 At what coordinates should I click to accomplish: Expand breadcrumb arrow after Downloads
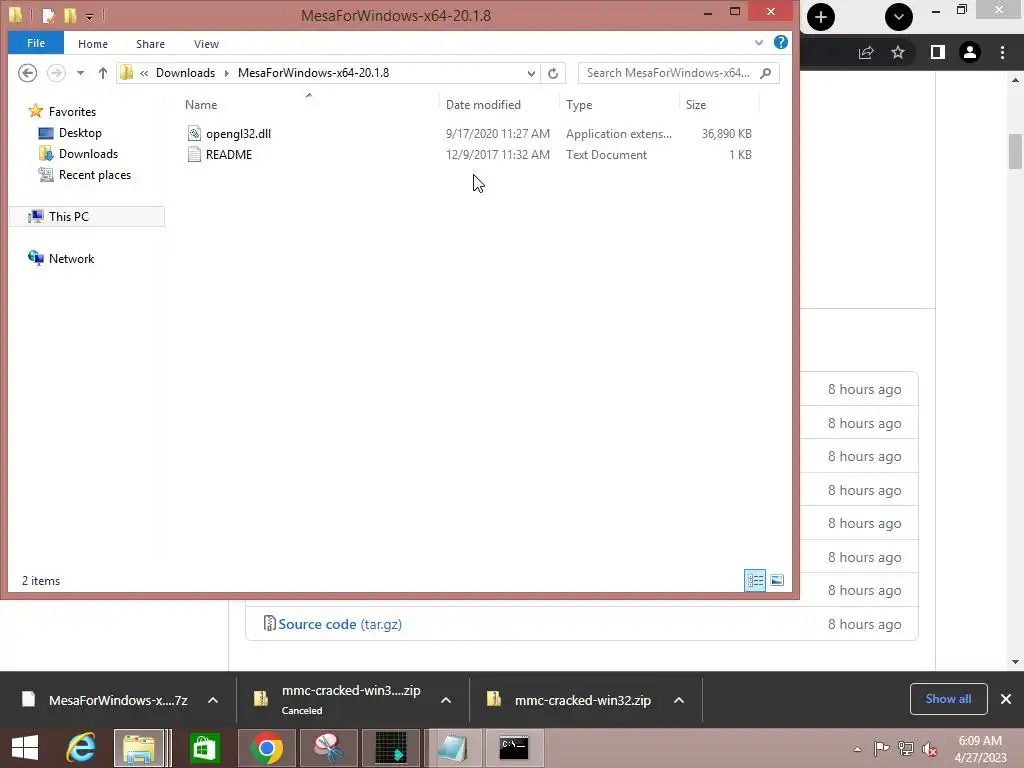point(227,73)
